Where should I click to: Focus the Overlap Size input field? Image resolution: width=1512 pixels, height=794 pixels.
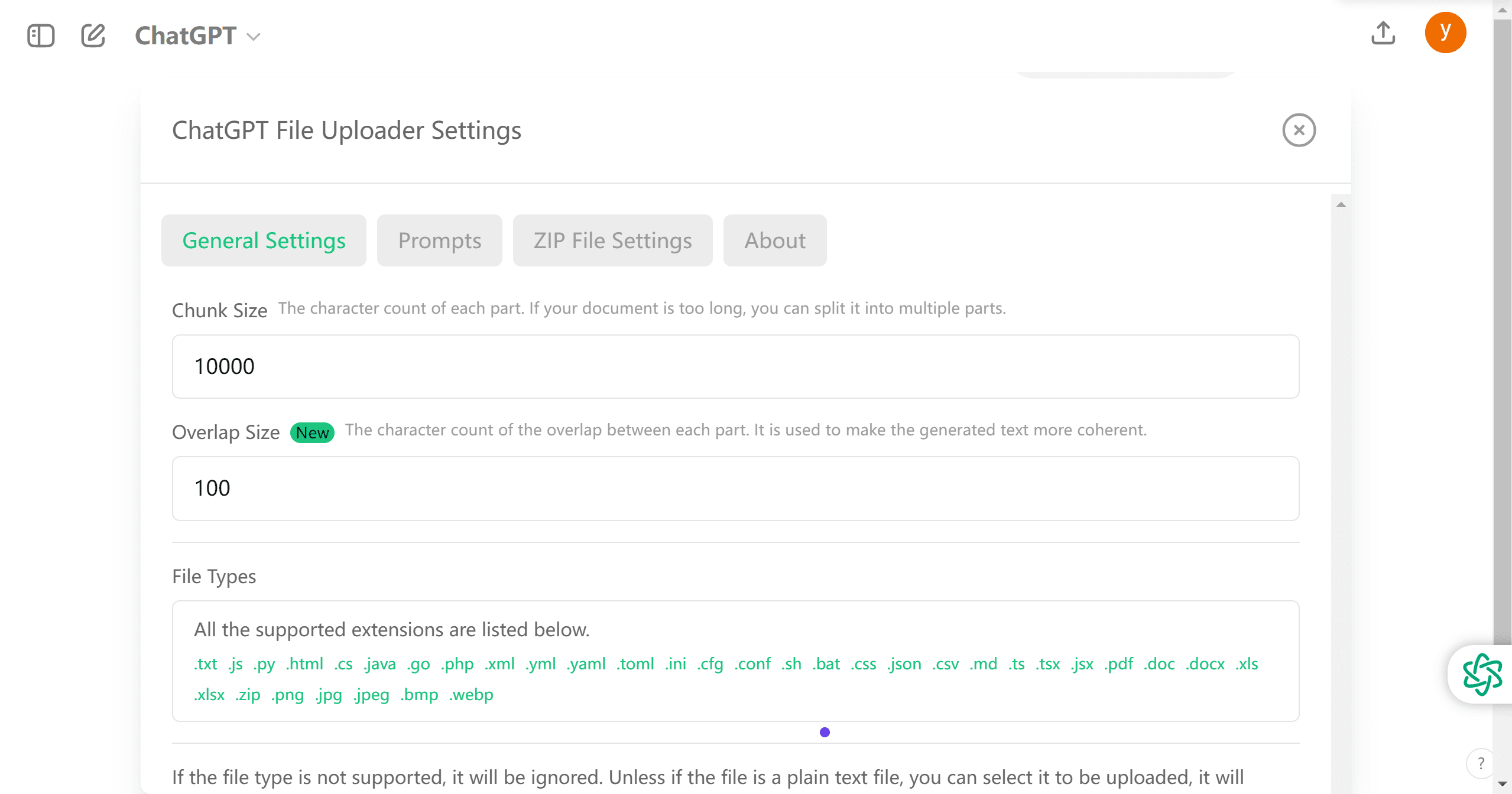click(735, 489)
